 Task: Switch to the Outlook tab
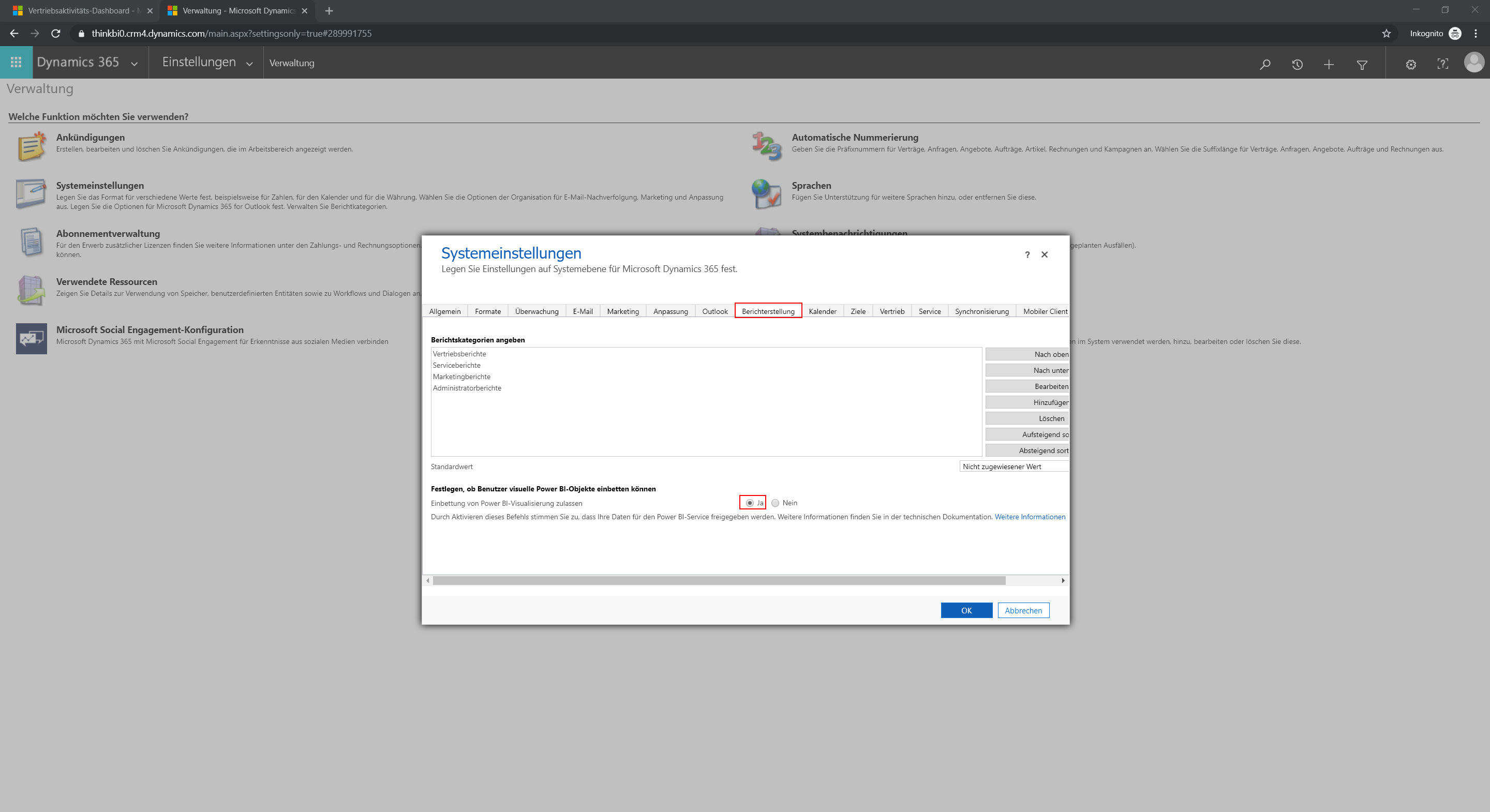715,311
